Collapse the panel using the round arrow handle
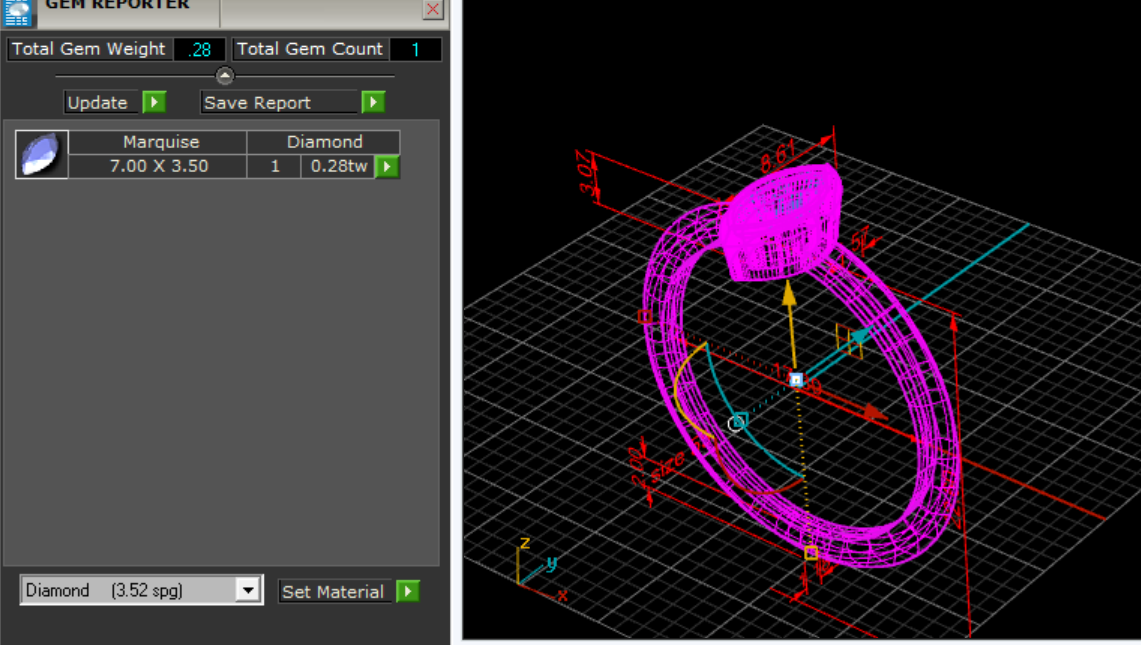This screenshot has height=645, width=1141. (x=225, y=75)
